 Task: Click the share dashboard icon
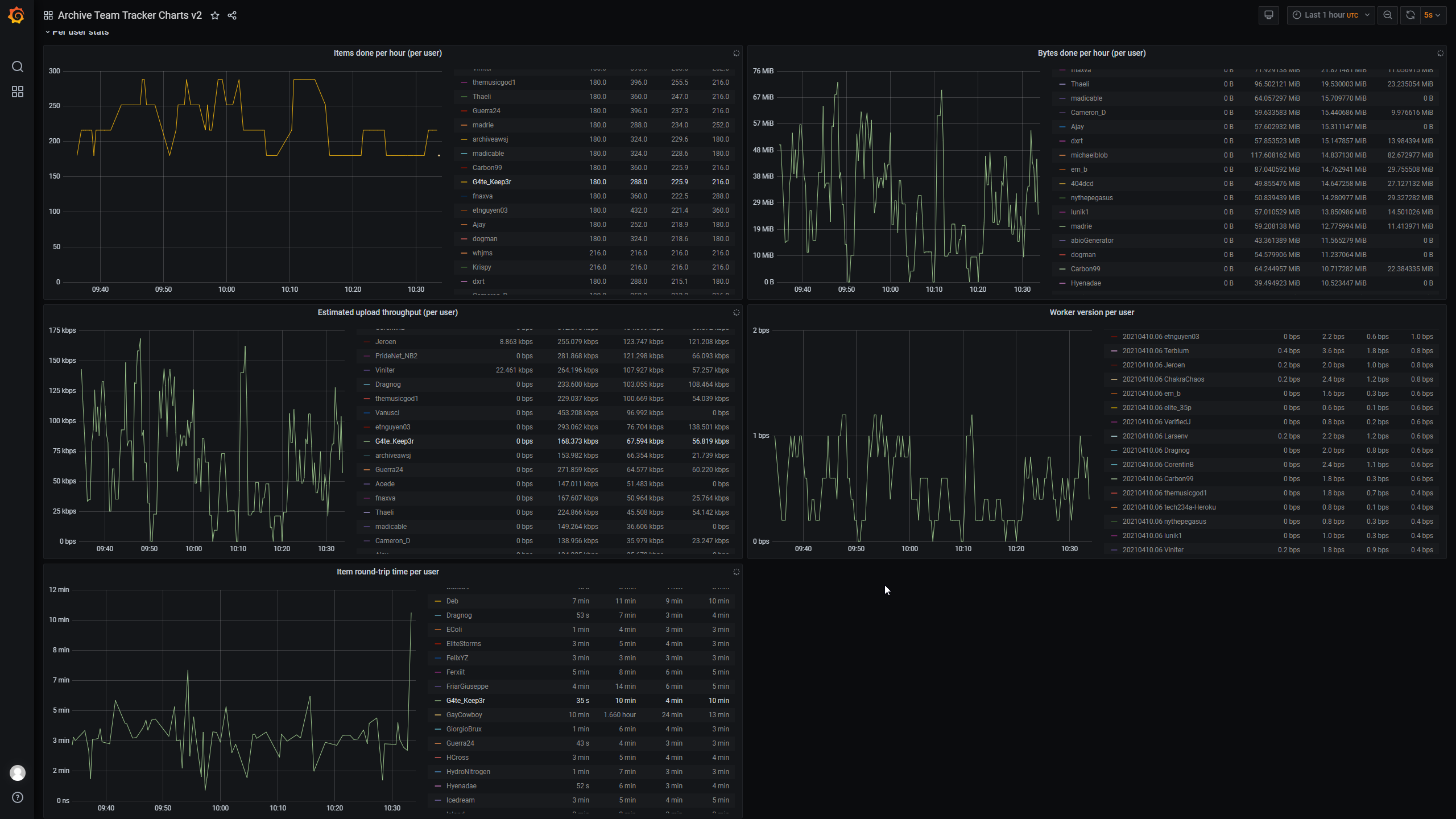coord(232,15)
